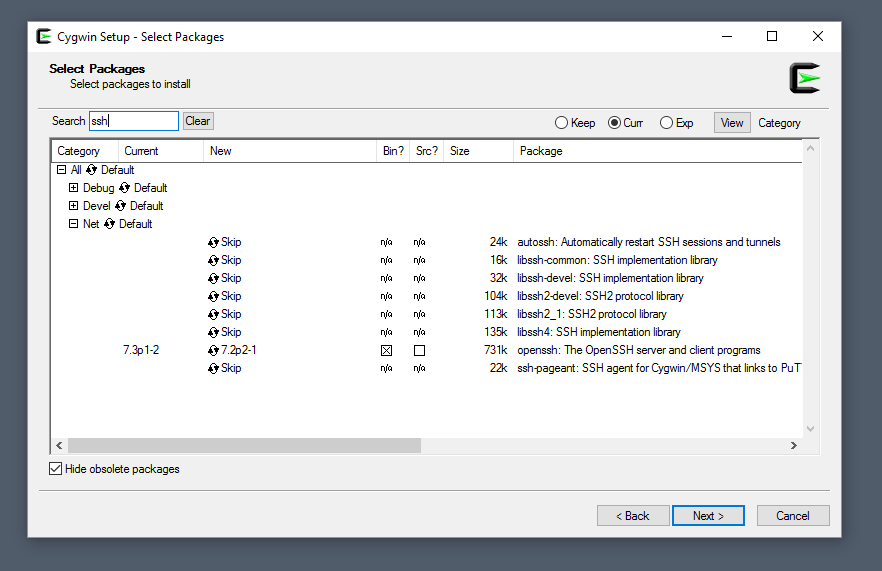Expand the Devel category
Screen dimensions: 882x571
pos(74,205)
